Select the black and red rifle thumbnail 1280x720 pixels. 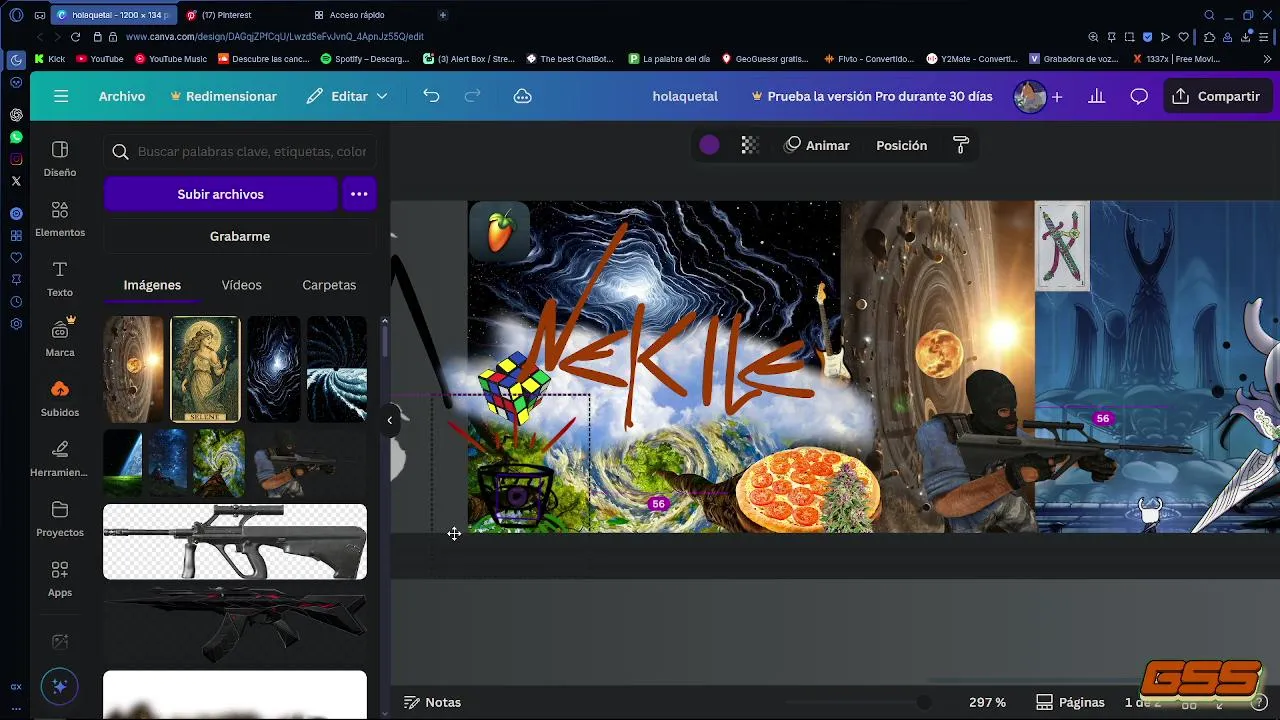point(235,625)
